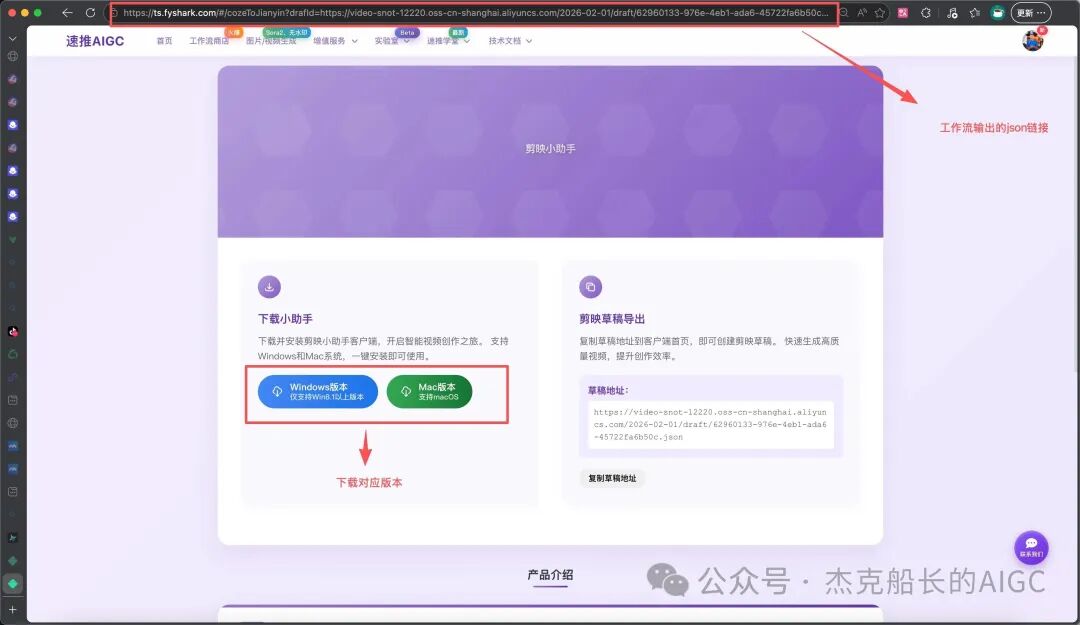Expand the 技术文档 dropdown menu
The image size is (1080, 625).
pyautogui.click(x=510, y=41)
